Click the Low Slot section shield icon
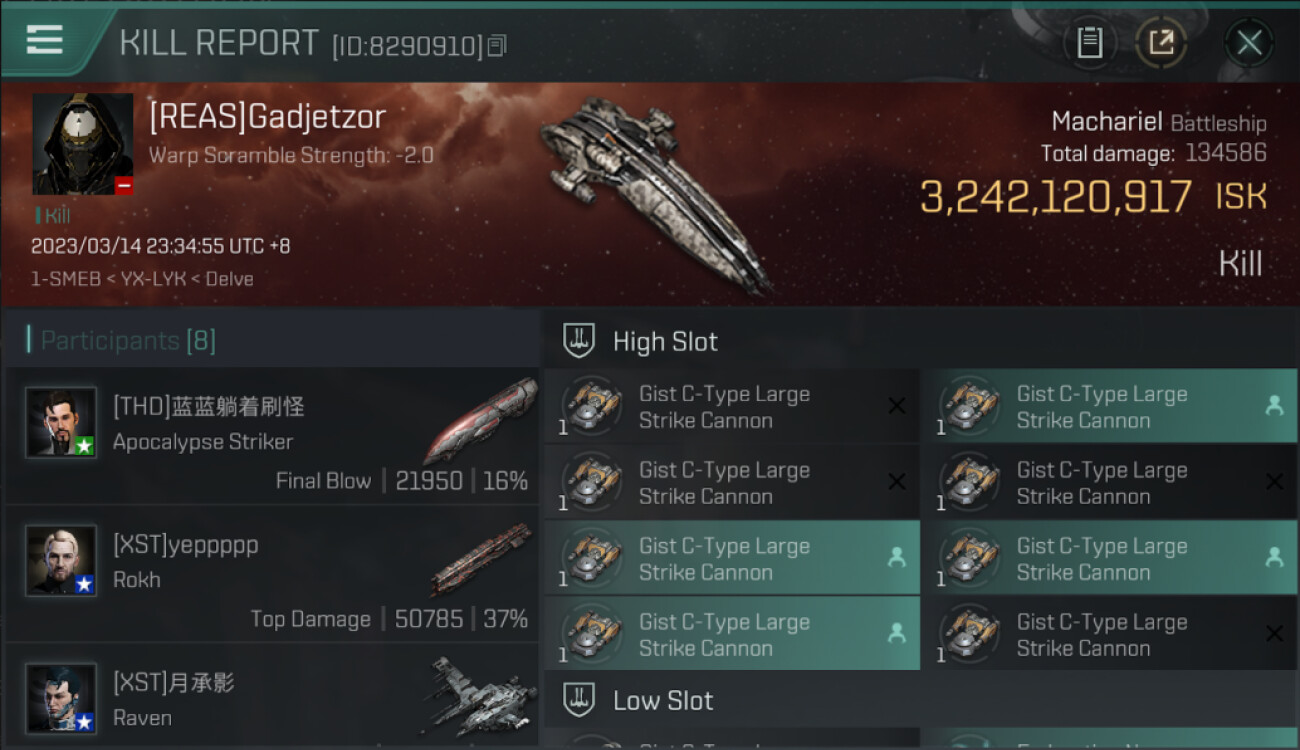The image size is (1300, 750). click(x=579, y=700)
